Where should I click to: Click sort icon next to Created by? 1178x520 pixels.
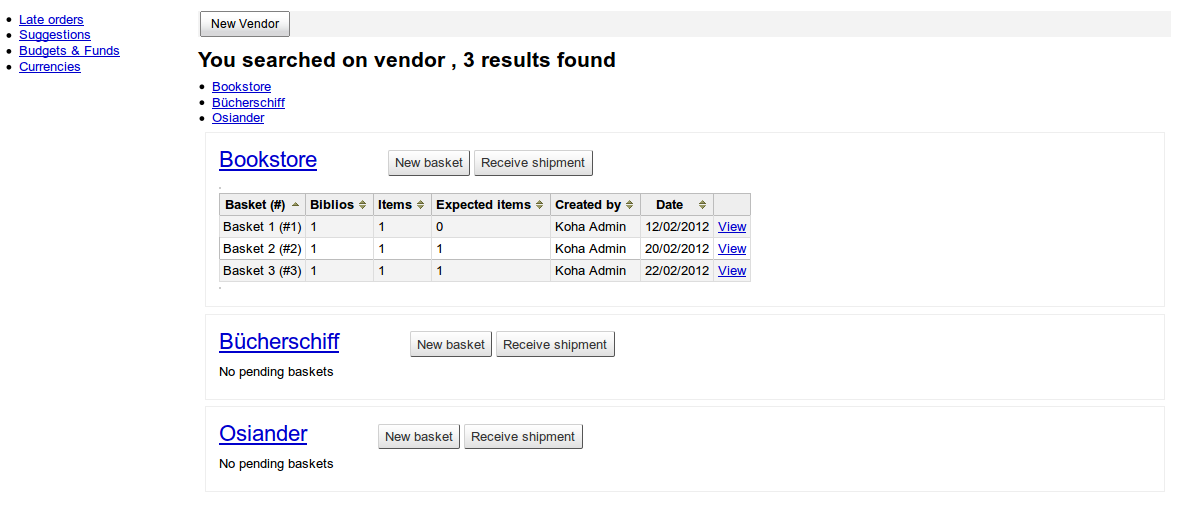point(630,205)
